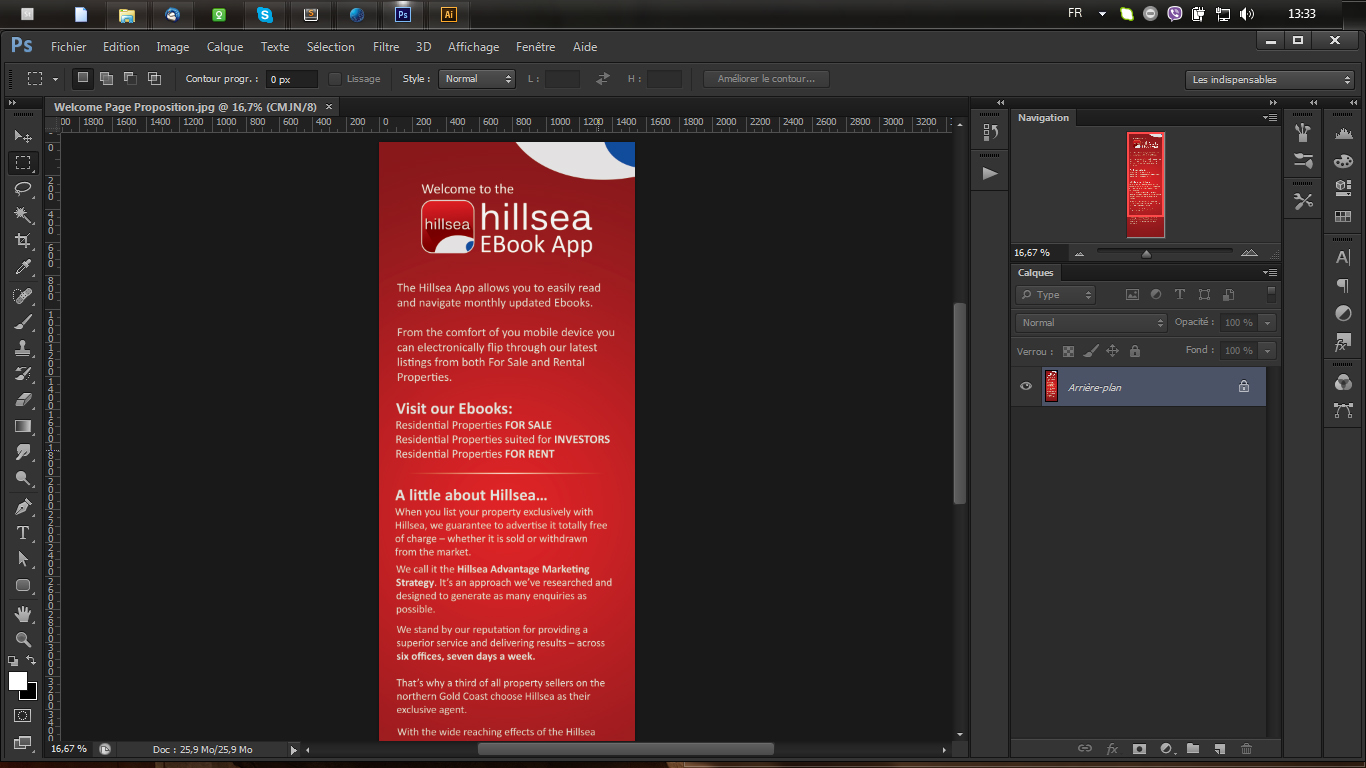Open the Calque menu
The image size is (1366, 768).
pyautogui.click(x=225, y=47)
